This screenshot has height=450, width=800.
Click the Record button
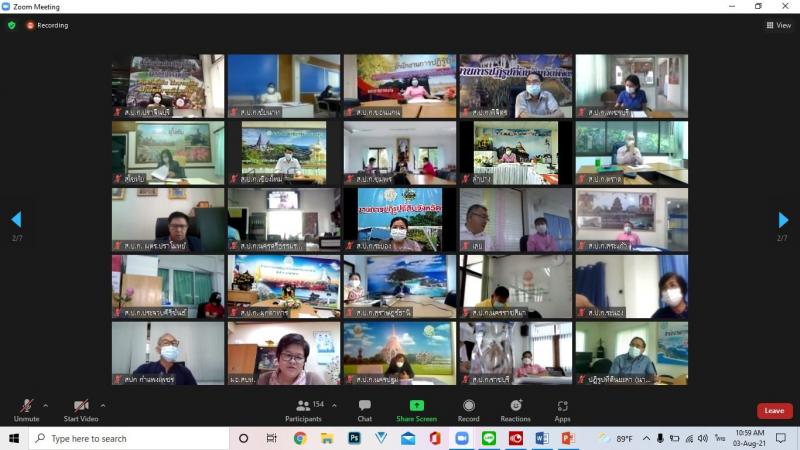[468, 410]
